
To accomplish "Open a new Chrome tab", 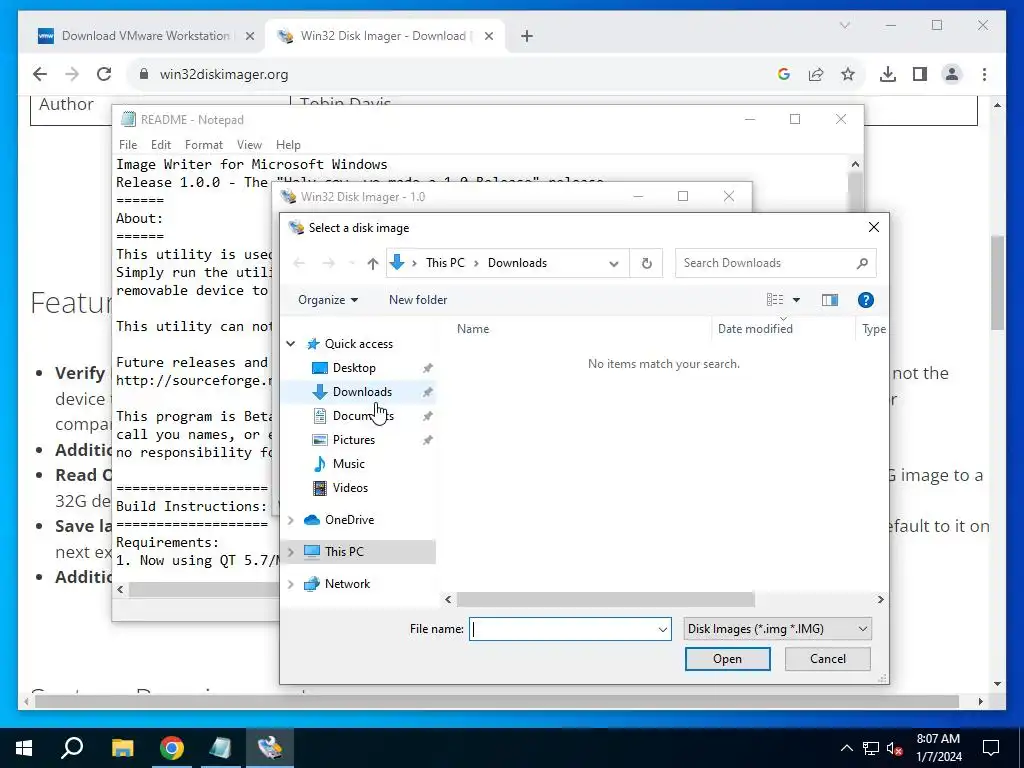I will [x=527, y=37].
